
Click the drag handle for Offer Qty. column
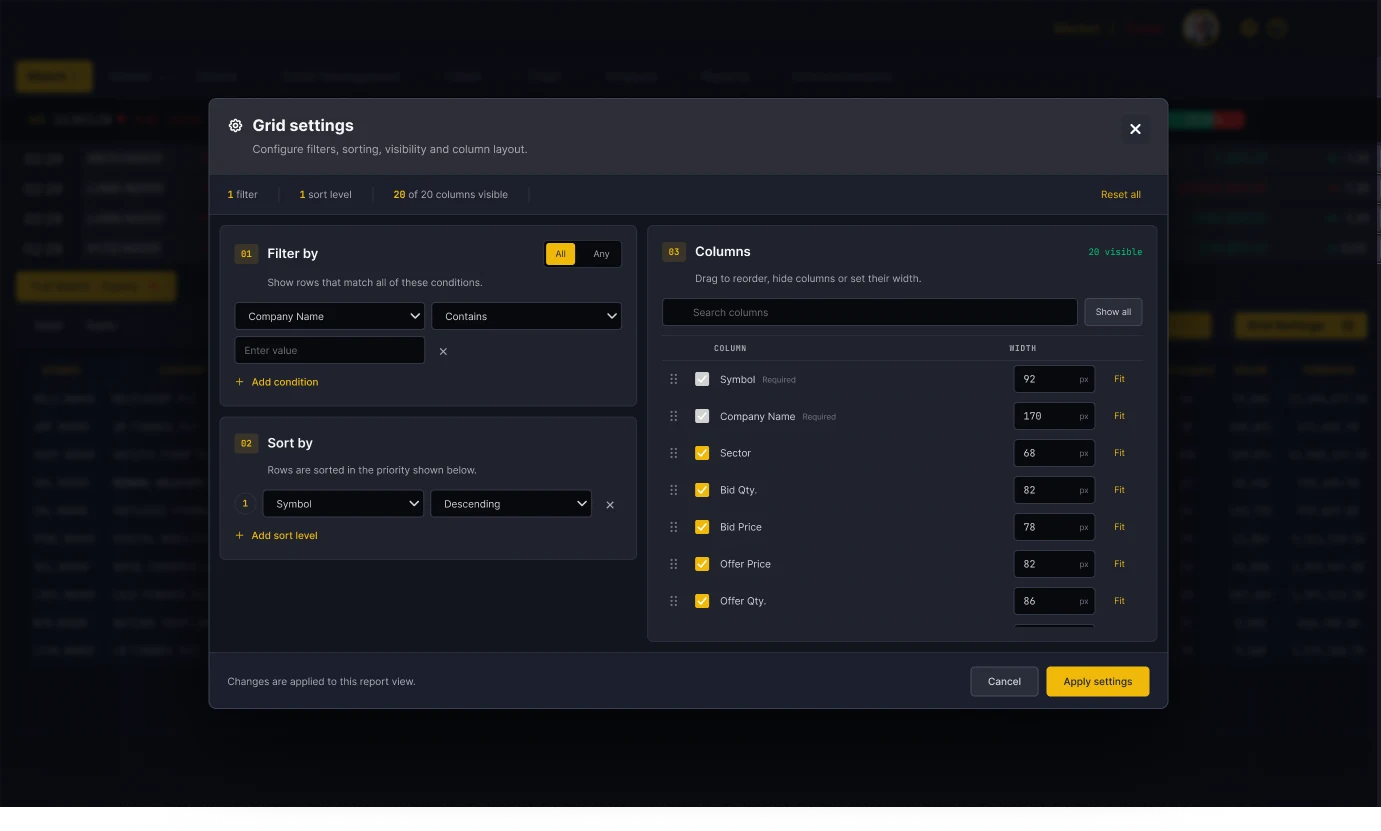pyautogui.click(x=674, y=601)
